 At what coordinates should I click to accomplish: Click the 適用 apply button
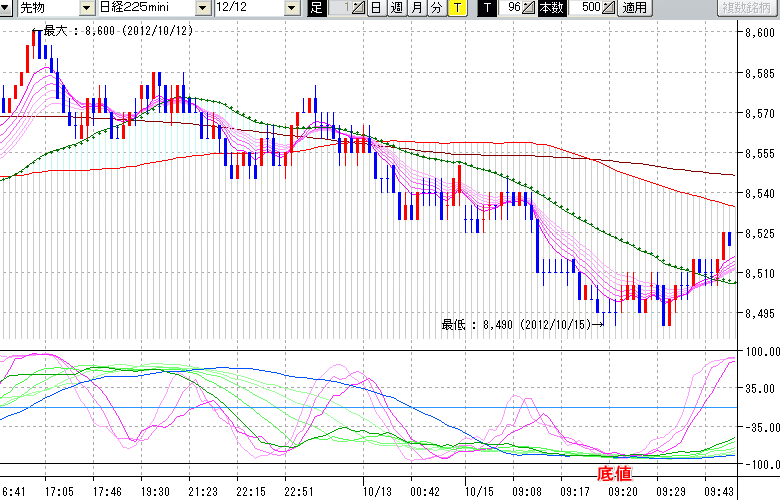[x=634, y=8]
